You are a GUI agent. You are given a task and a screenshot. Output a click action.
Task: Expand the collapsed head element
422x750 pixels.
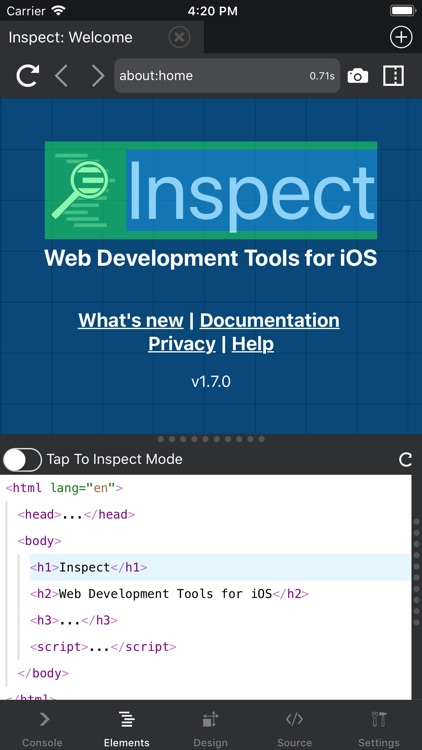coord(77,515)
